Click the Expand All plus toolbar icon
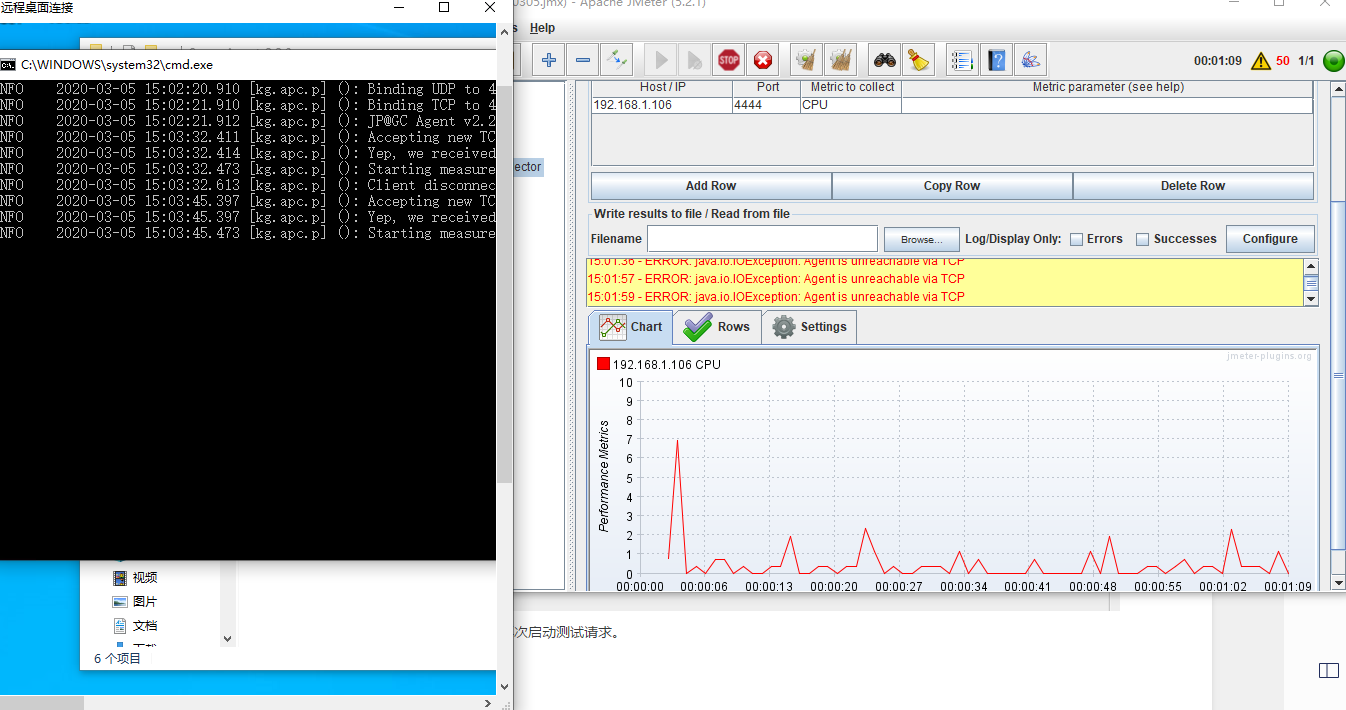The image size is (1346, 710). (548, 60)
